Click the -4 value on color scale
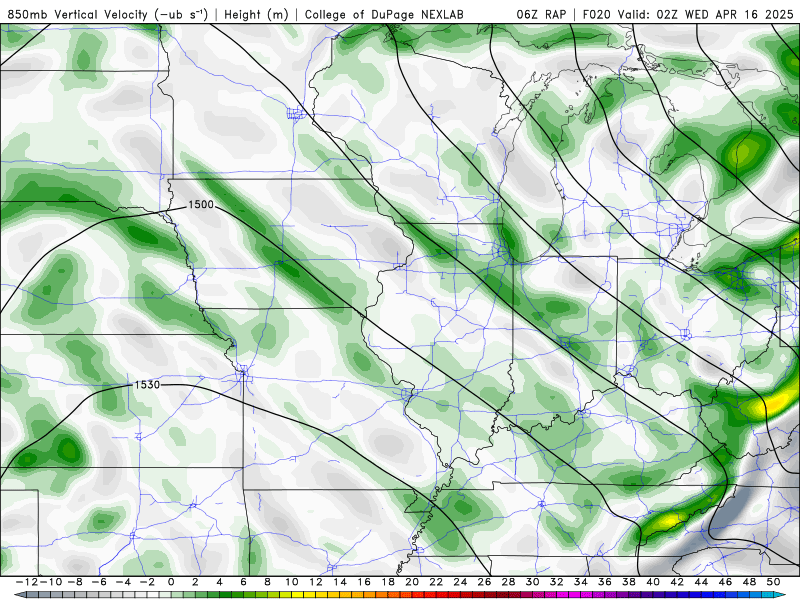Viewport: 800px width, 600px height. click(122, 582)
